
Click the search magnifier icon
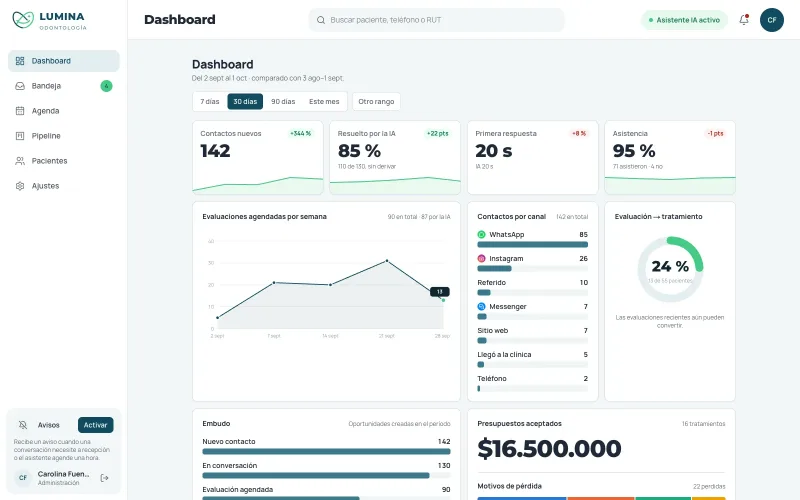[x=321, y=20]
